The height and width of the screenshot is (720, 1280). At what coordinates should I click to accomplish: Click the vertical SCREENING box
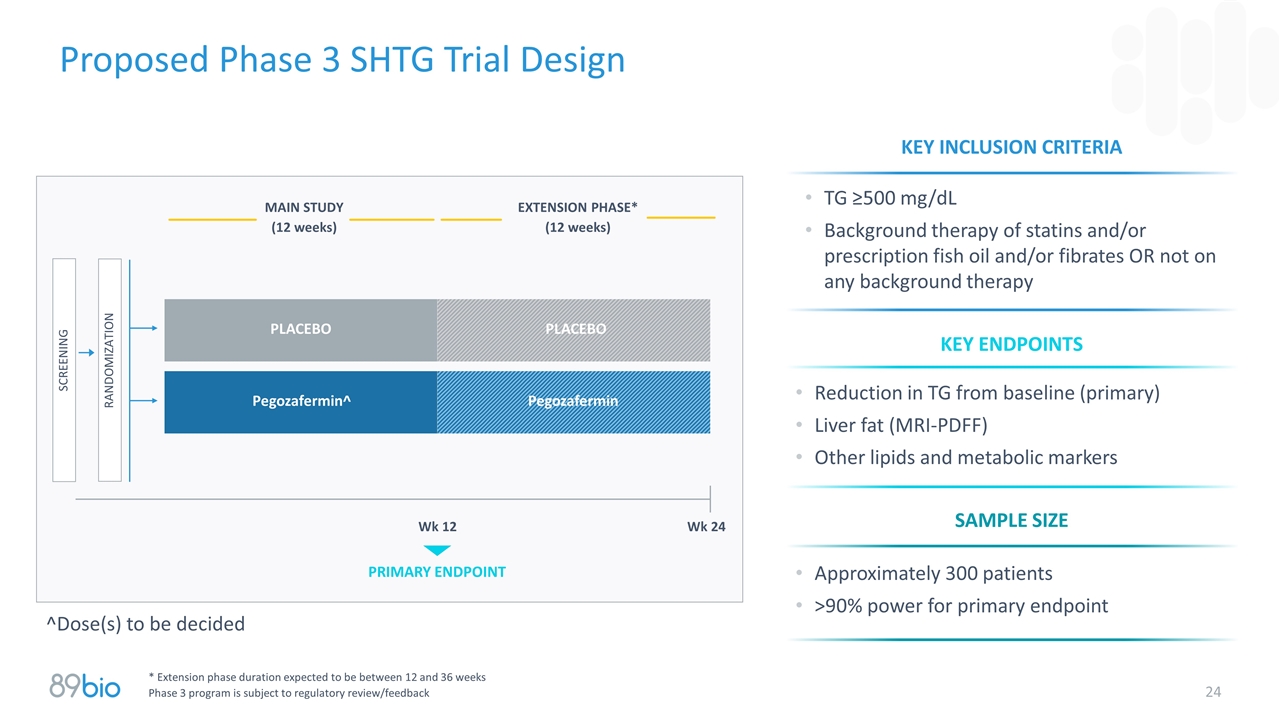tap(64, 370)
